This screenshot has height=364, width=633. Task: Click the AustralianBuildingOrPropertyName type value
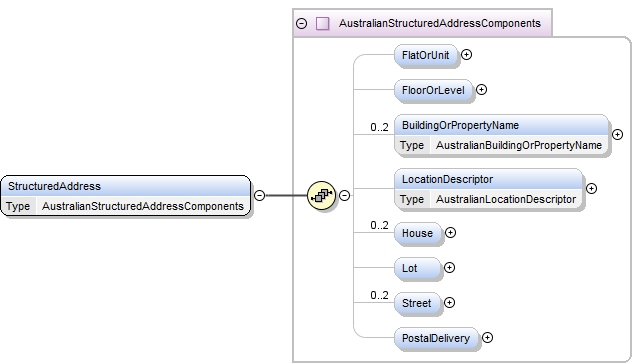519,145
